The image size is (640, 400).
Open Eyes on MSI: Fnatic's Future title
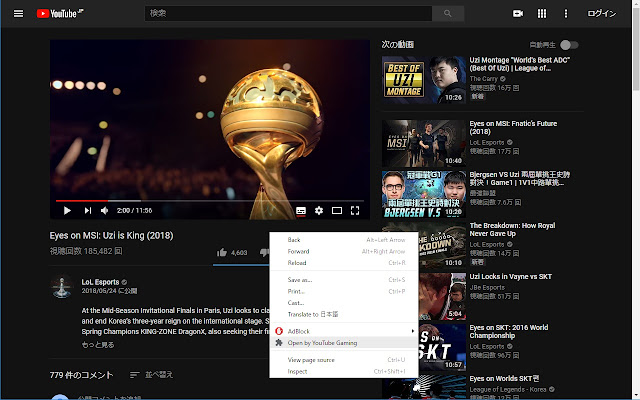pos(513,127)
